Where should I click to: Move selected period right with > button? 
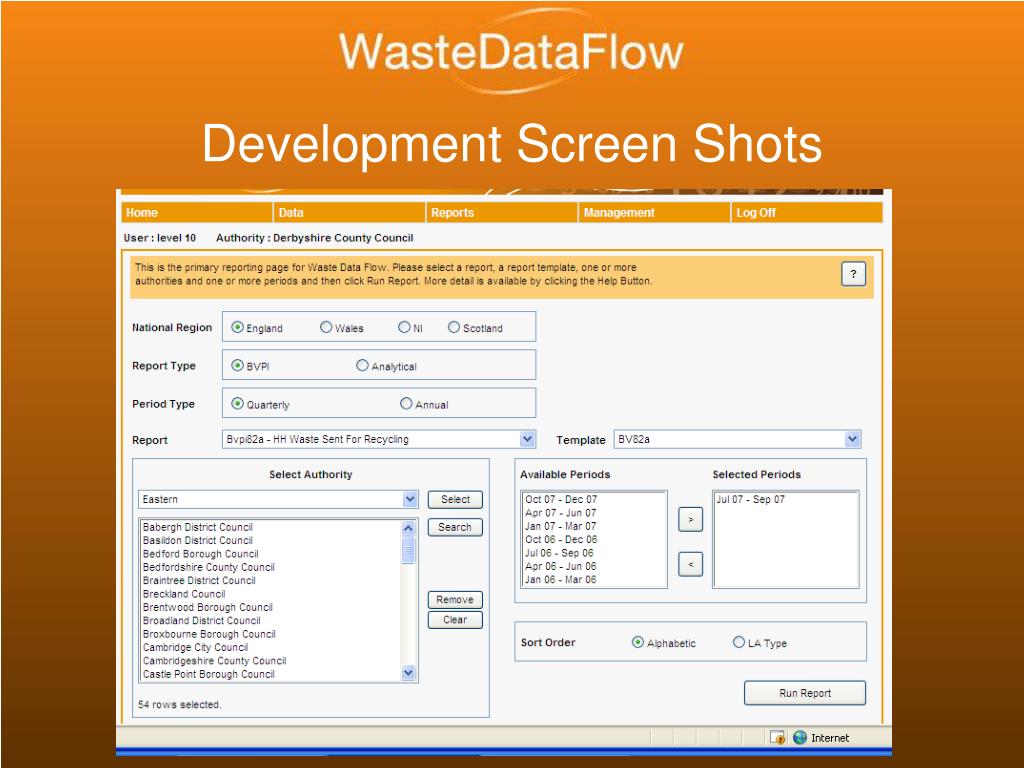[x=691, y=520]
